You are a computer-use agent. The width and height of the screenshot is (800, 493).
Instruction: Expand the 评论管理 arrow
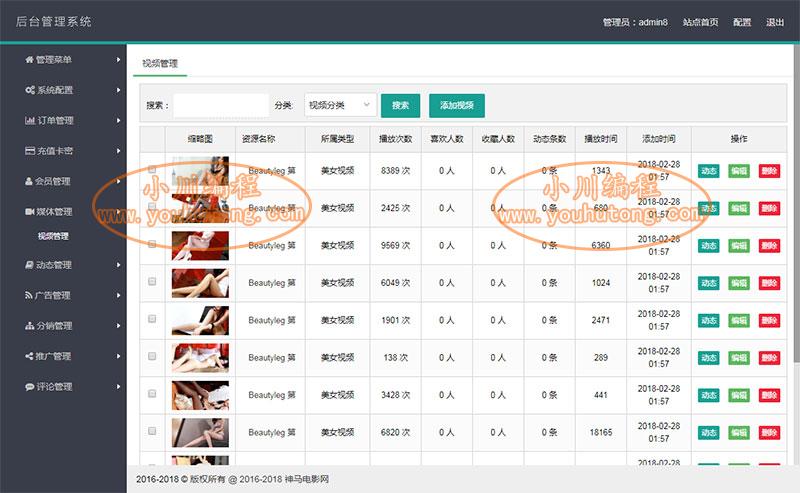118,387
